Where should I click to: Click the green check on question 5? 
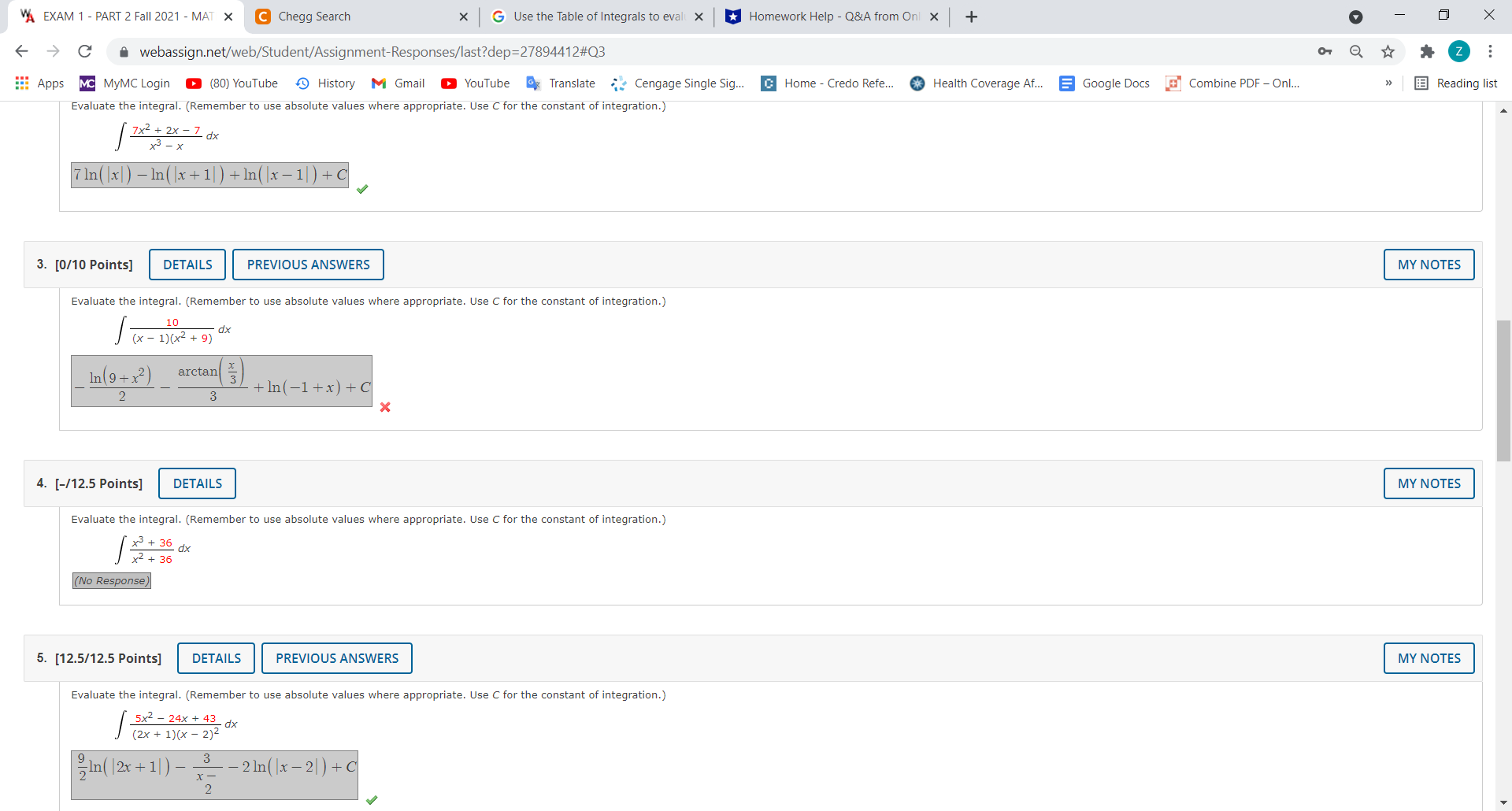tap(372, 800)
